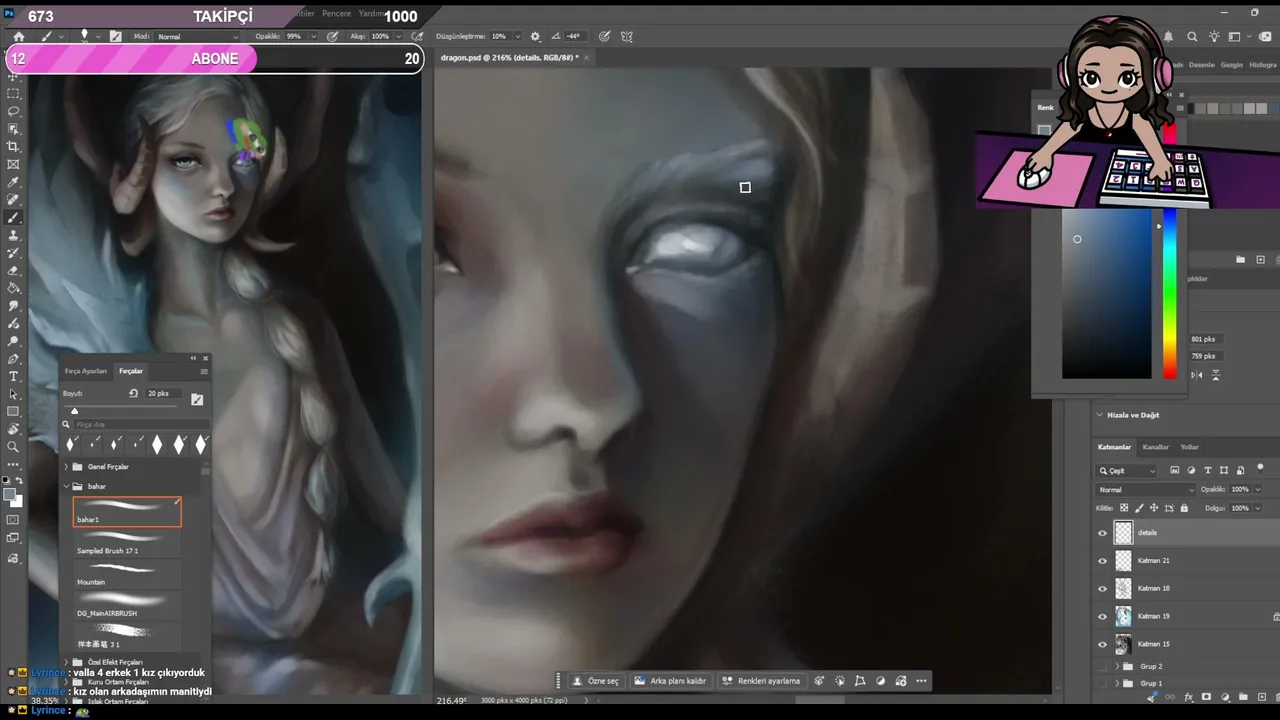The width and height of the screenshot is (1280, 720).
Task: Click the hue spectrum strip in color picker
Action: pyautogui.click(x=1169, y=294)
